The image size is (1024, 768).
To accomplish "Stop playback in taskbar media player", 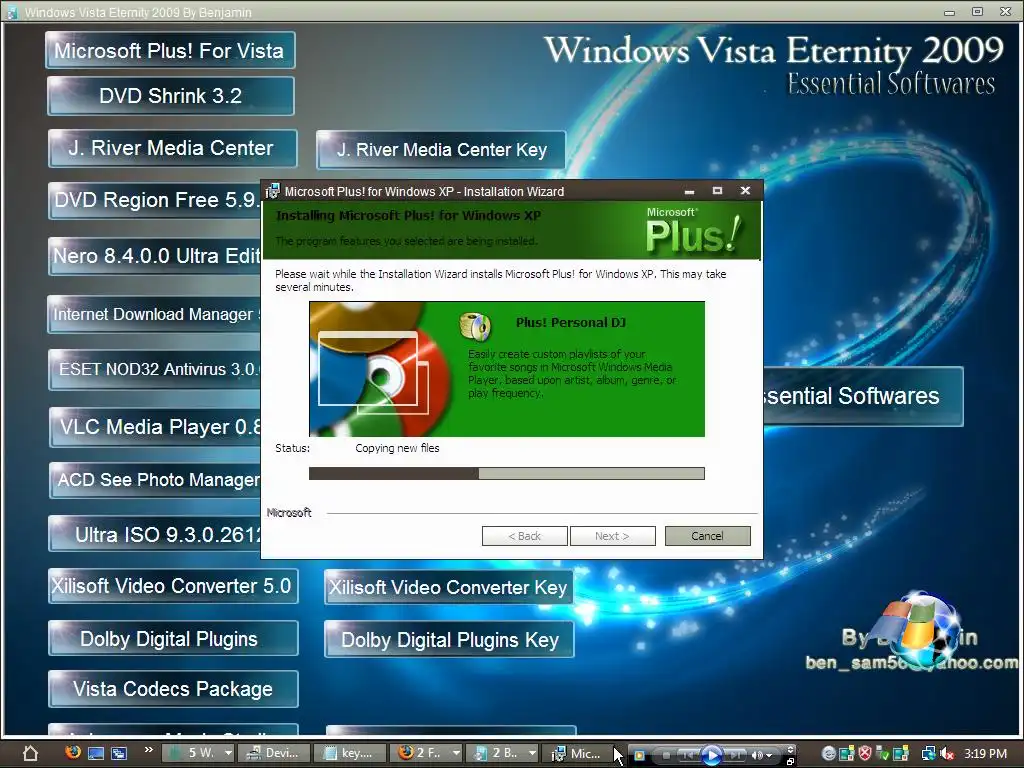I will point(666,756).
